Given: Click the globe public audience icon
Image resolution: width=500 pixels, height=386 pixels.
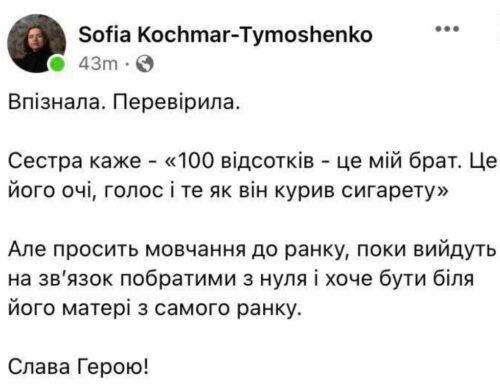Looking at the screenshot, I should coord(145,64).
